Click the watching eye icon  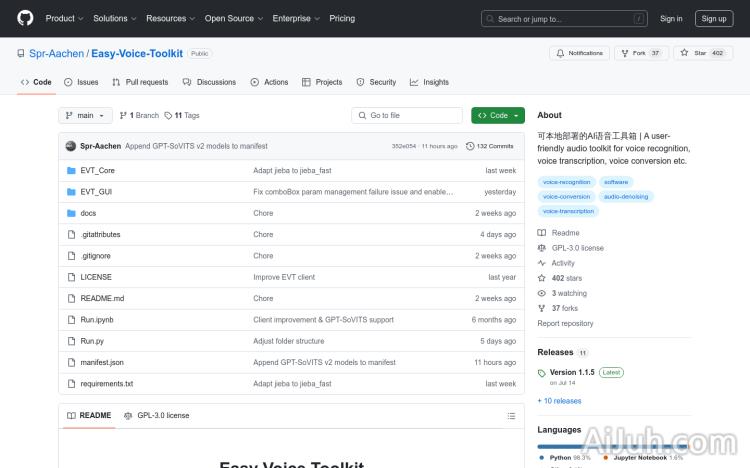(x=541, y=293)
